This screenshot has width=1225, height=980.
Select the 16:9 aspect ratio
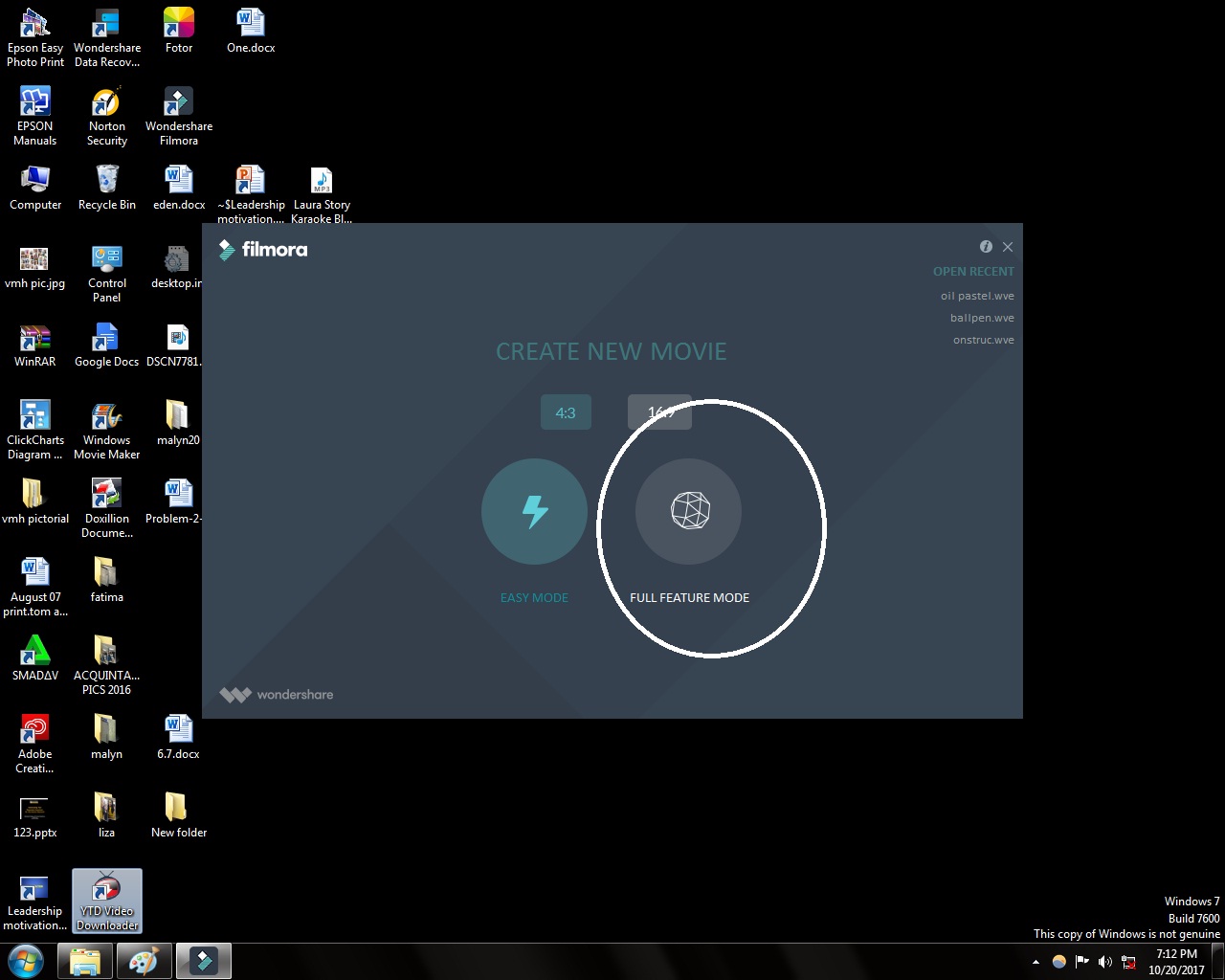(x=659, y=412)
